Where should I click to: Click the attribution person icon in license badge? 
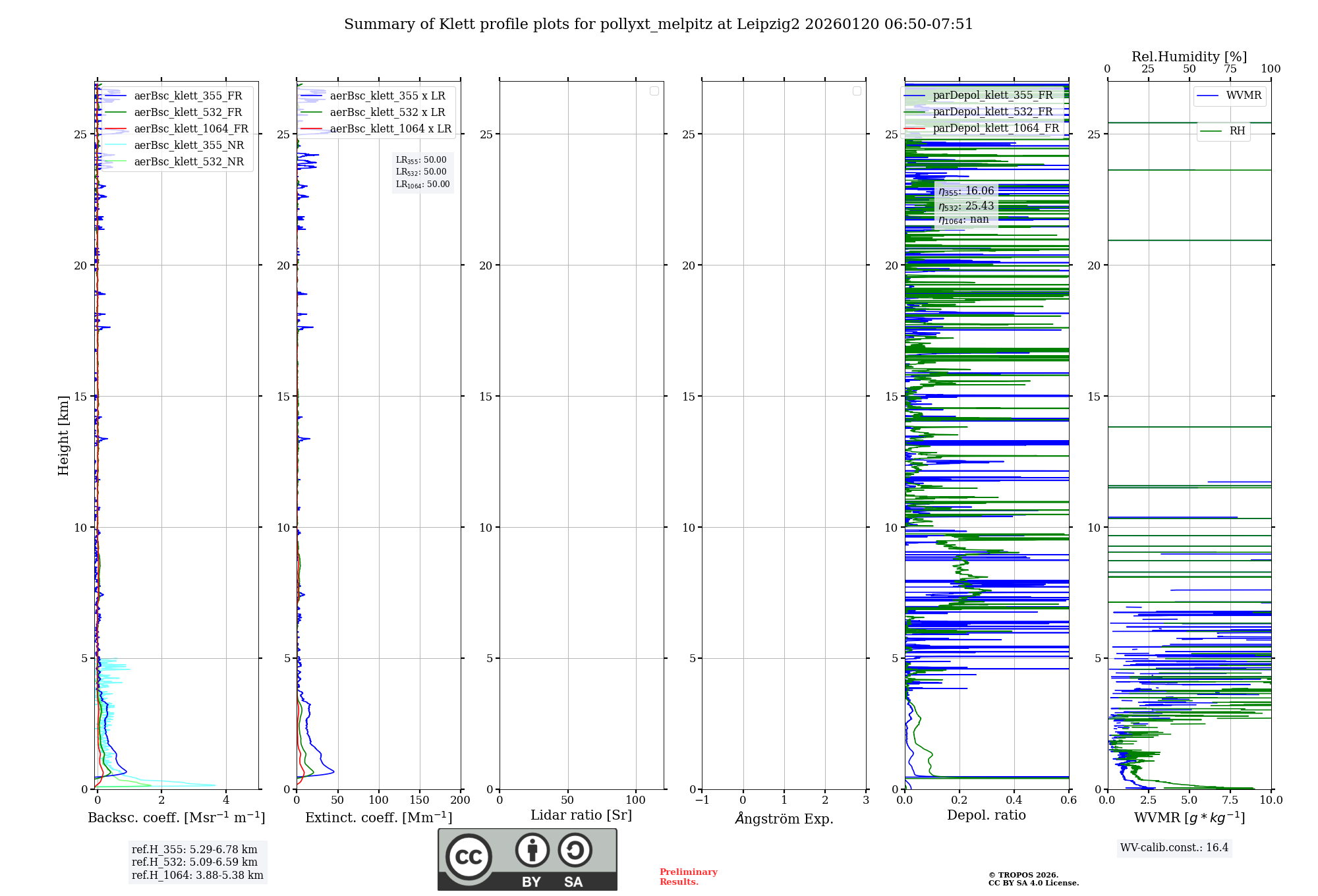[x=532, y=850]
